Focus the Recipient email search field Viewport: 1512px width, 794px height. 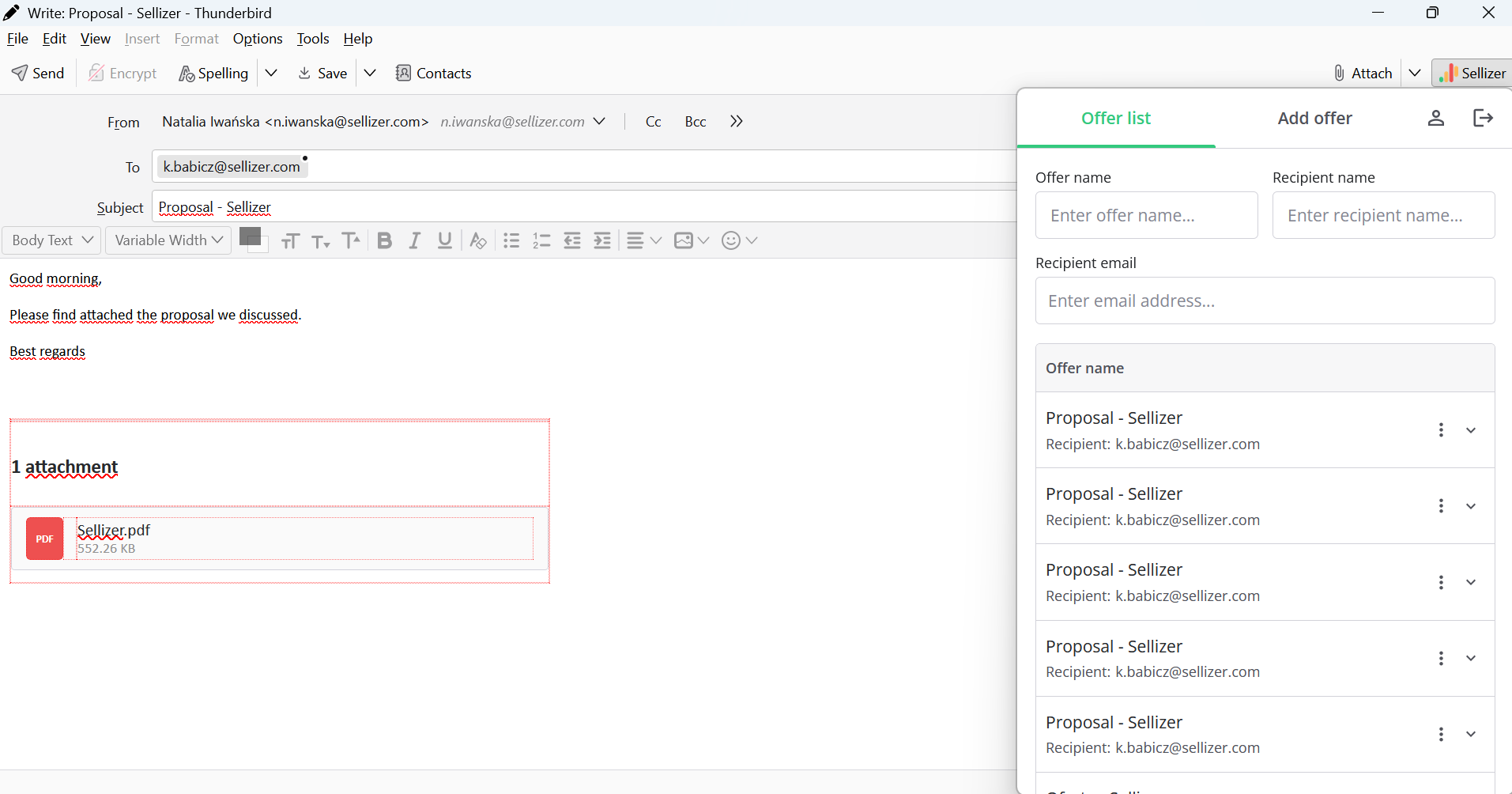1265,301
